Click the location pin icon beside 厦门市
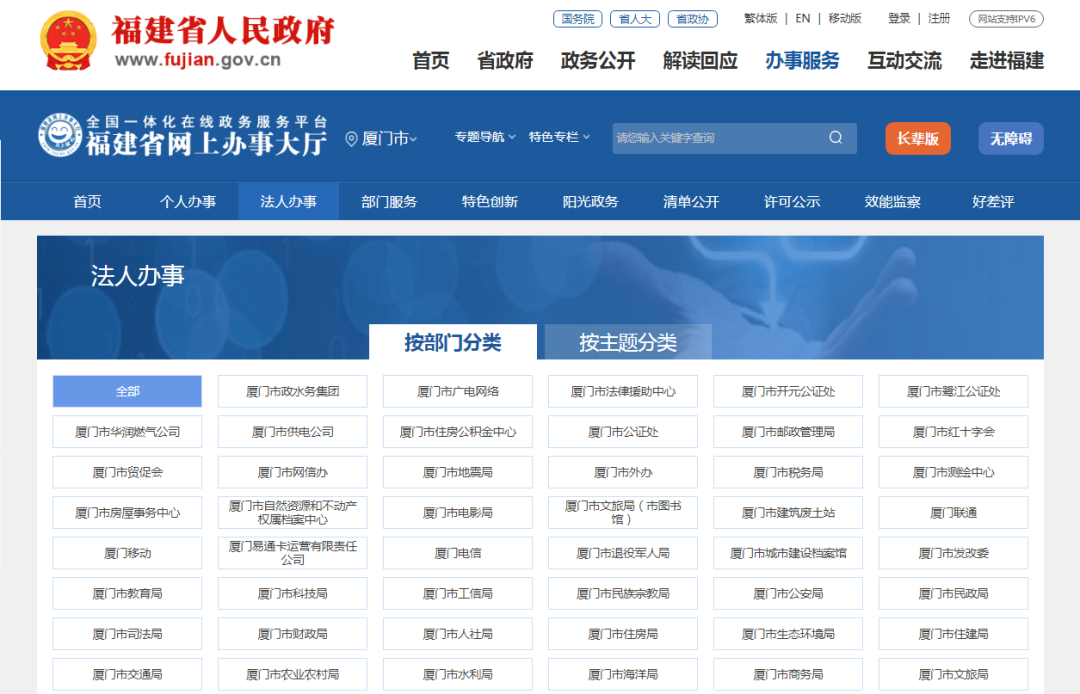 coord(351,139)
